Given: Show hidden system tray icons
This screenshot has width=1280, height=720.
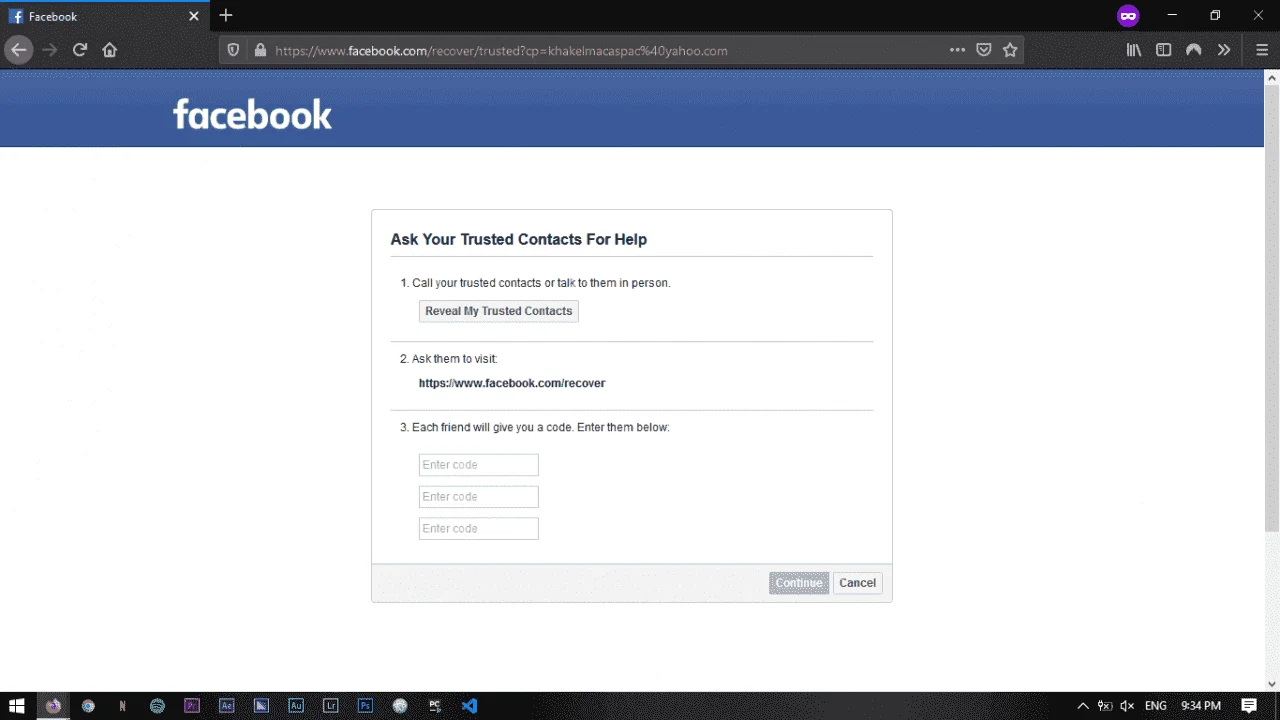Looking at the screenshot, I should pos(1083,706).
